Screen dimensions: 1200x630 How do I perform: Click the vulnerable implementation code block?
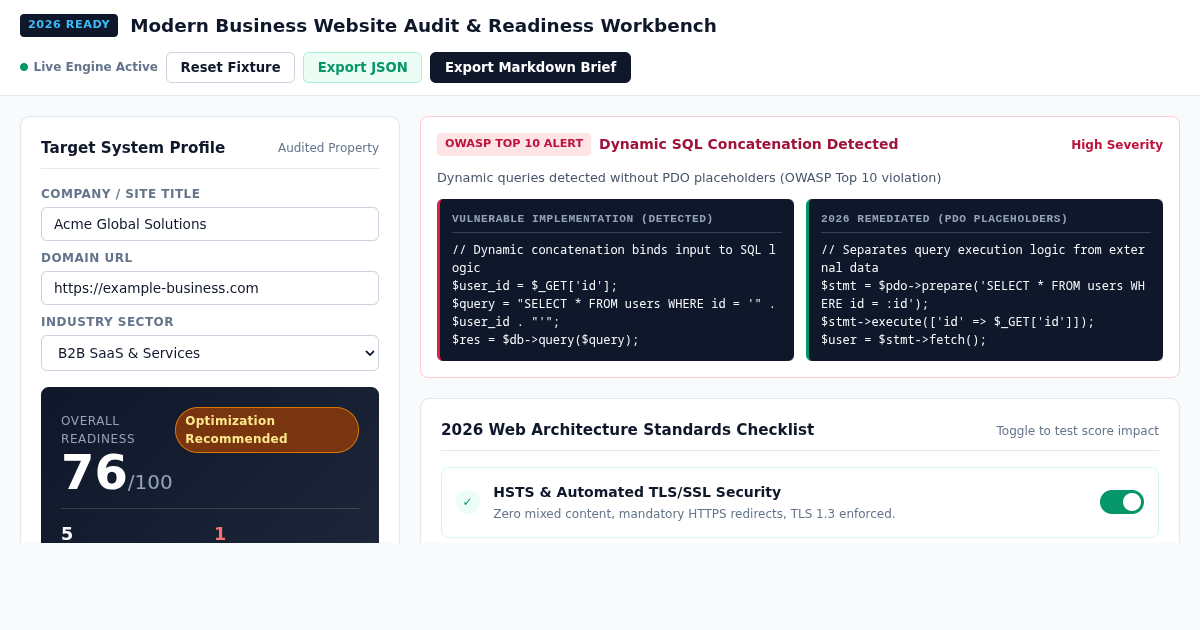[616, 280]
